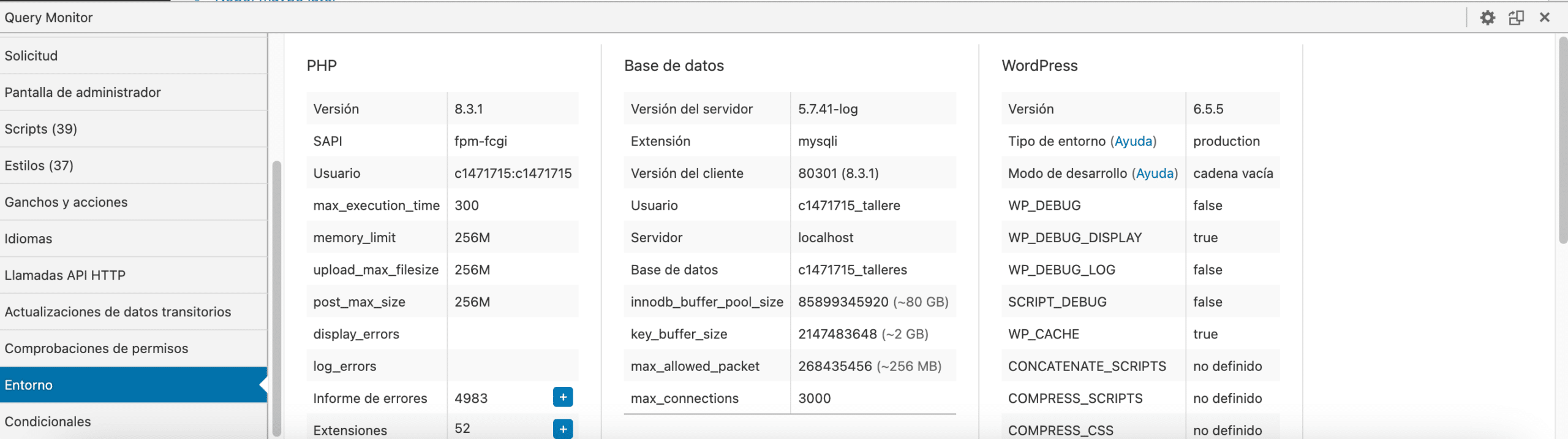The image size is (1568, 439).
Task: Open Ganchos y acciones panel
Action: pyautogui.click(x=66, y=202)
